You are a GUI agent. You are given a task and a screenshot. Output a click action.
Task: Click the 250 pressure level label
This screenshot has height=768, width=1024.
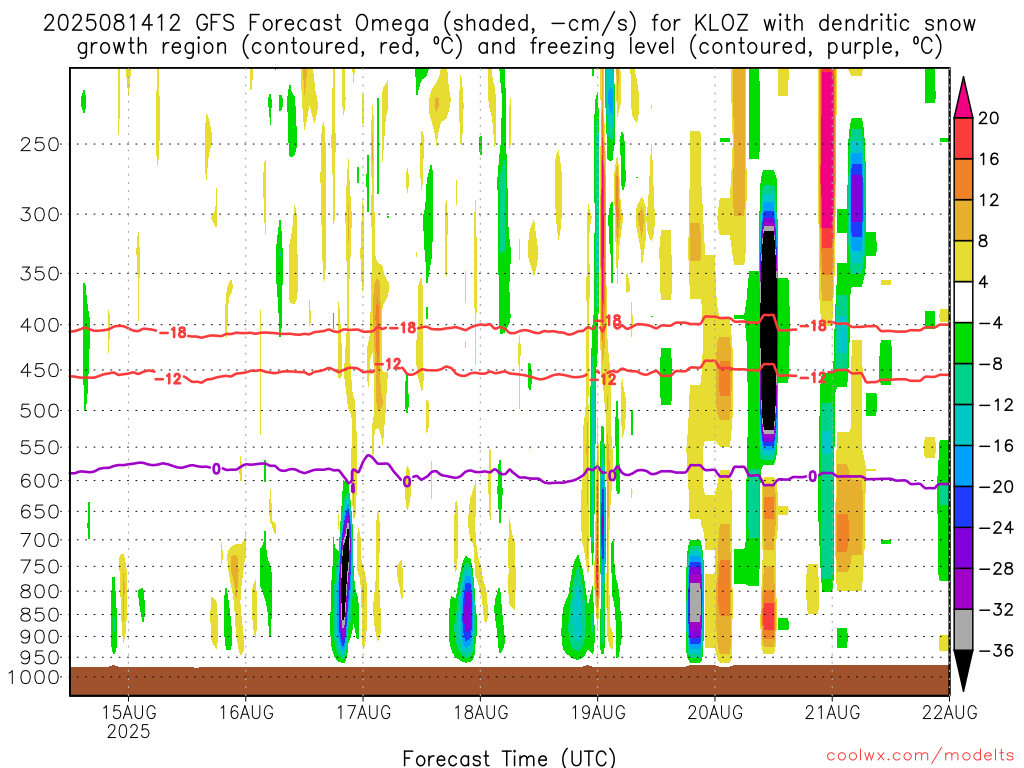tap(40, 144)
